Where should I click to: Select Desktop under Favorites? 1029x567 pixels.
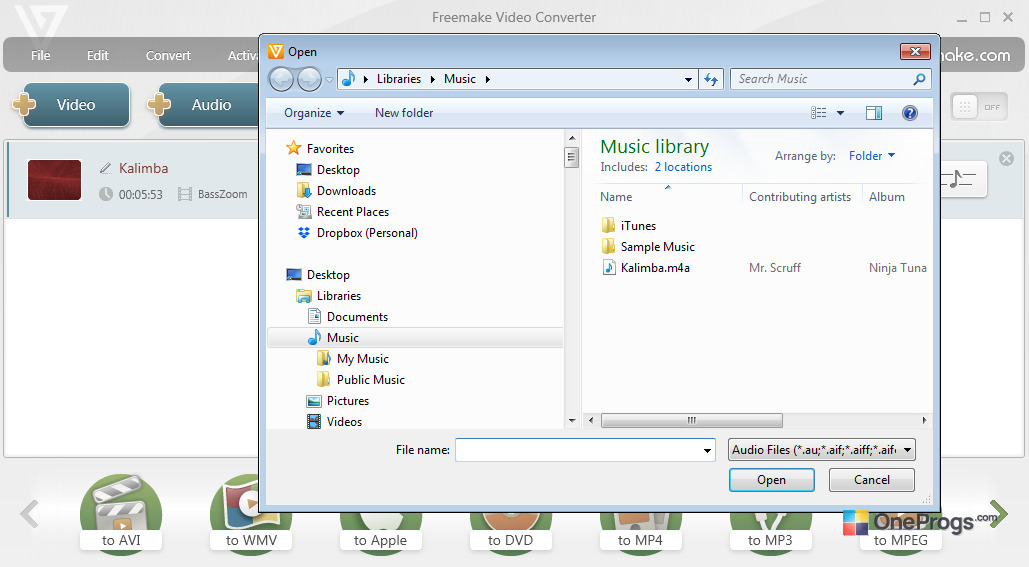click(338, 169)
